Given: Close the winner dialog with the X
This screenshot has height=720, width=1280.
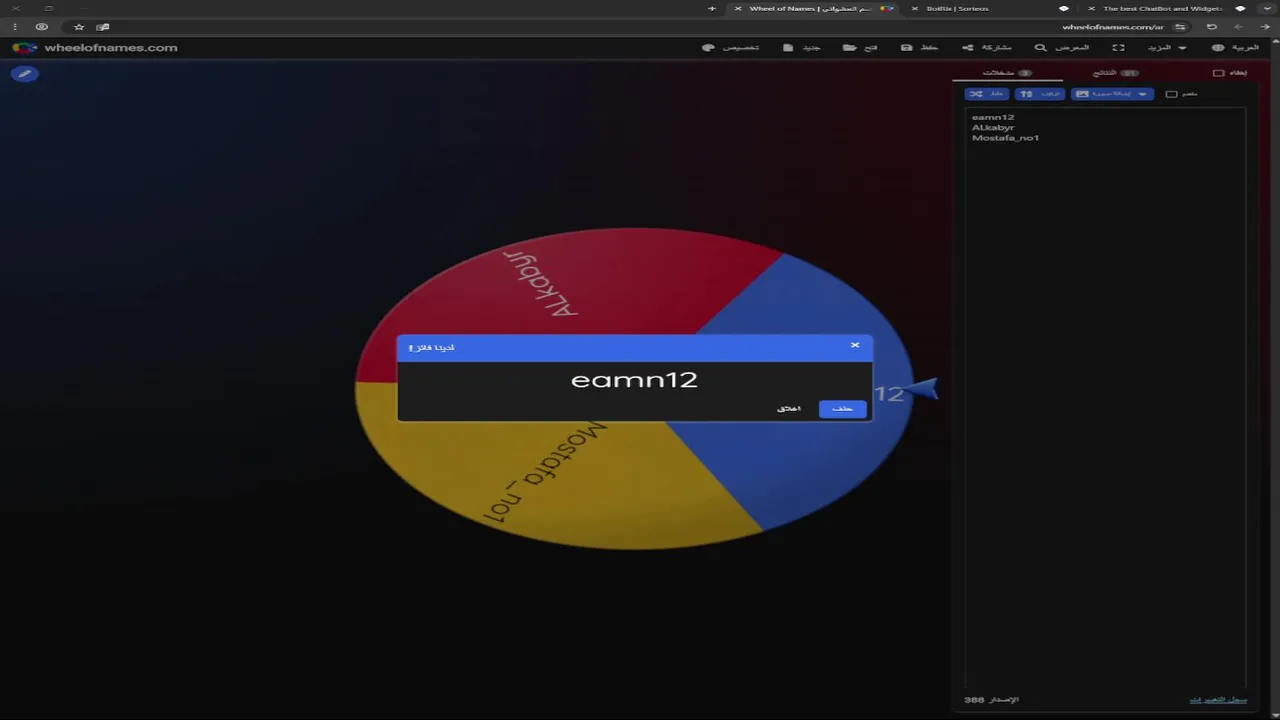Looking at the screenshot, I should point(855,345).
